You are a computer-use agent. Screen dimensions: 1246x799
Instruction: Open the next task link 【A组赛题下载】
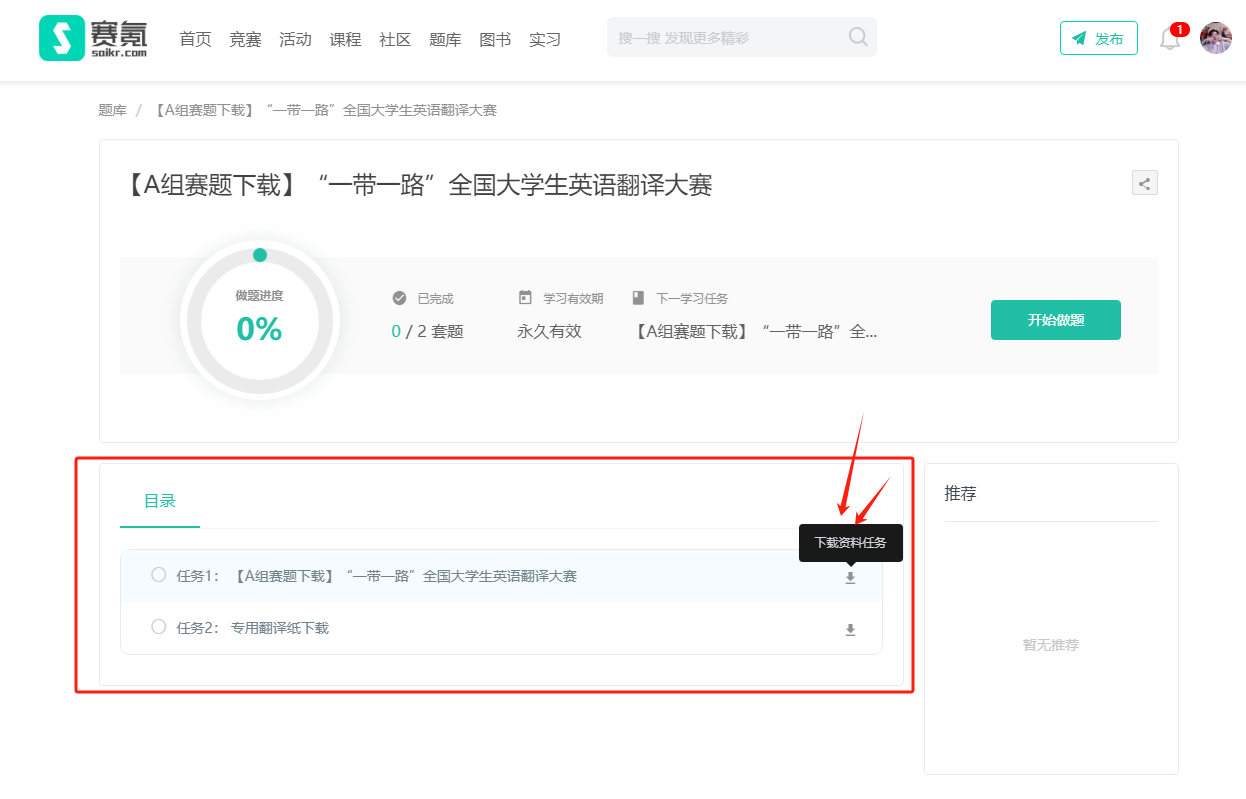[756, 331]
